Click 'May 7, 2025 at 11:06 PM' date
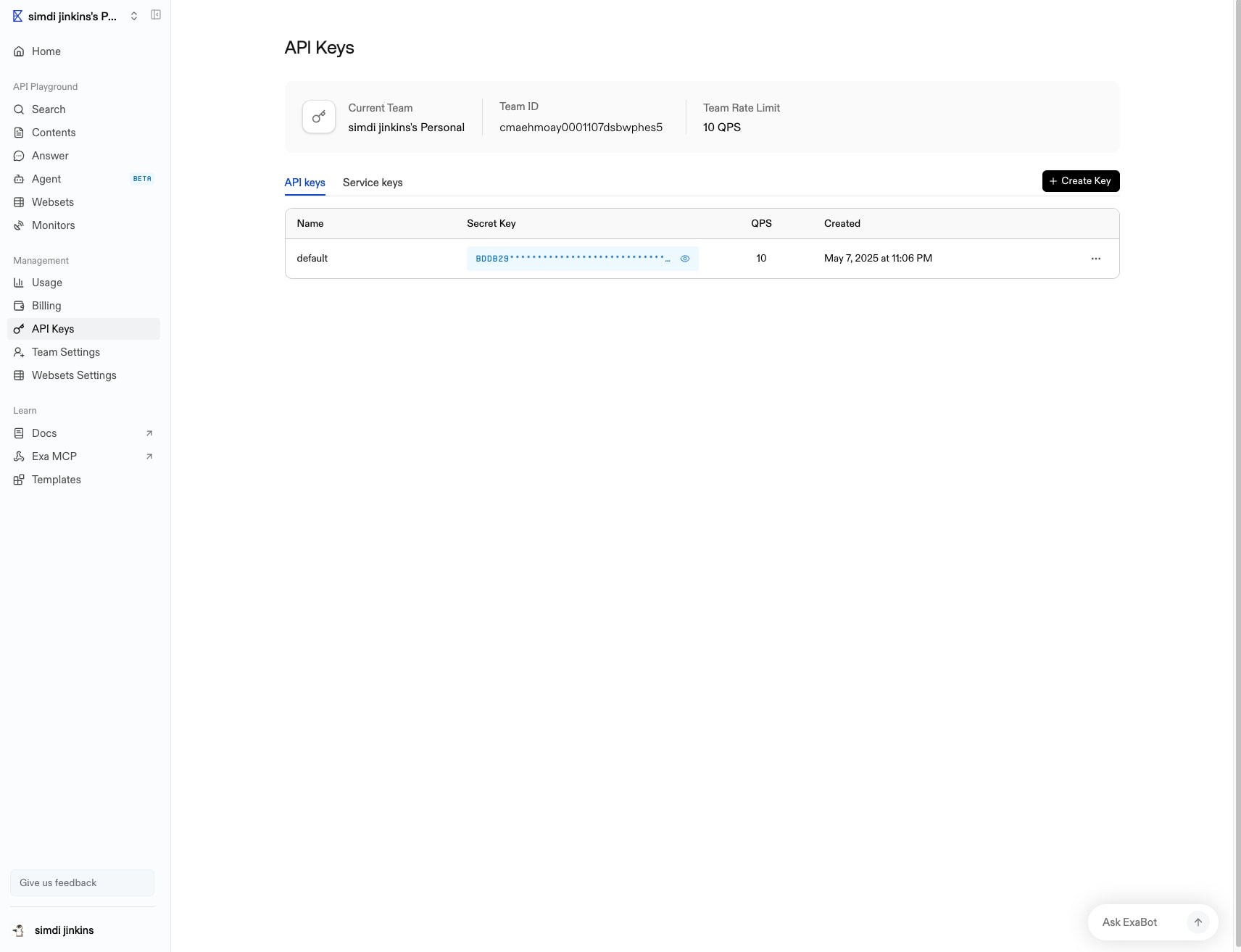Screen dimensions: 1241x952 tap(878, 259)
